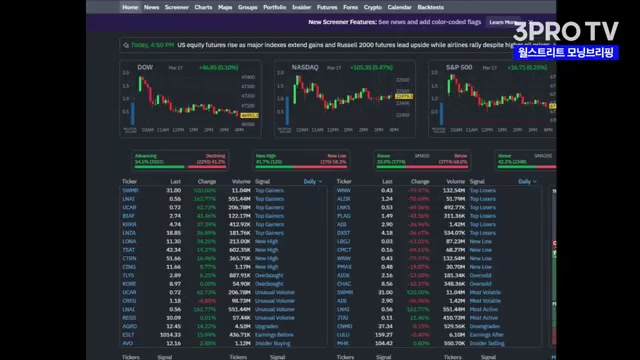Viewport: 640px width, 360px height.
Task: Click the Insider Buying signal link
Action: point(272,343)
